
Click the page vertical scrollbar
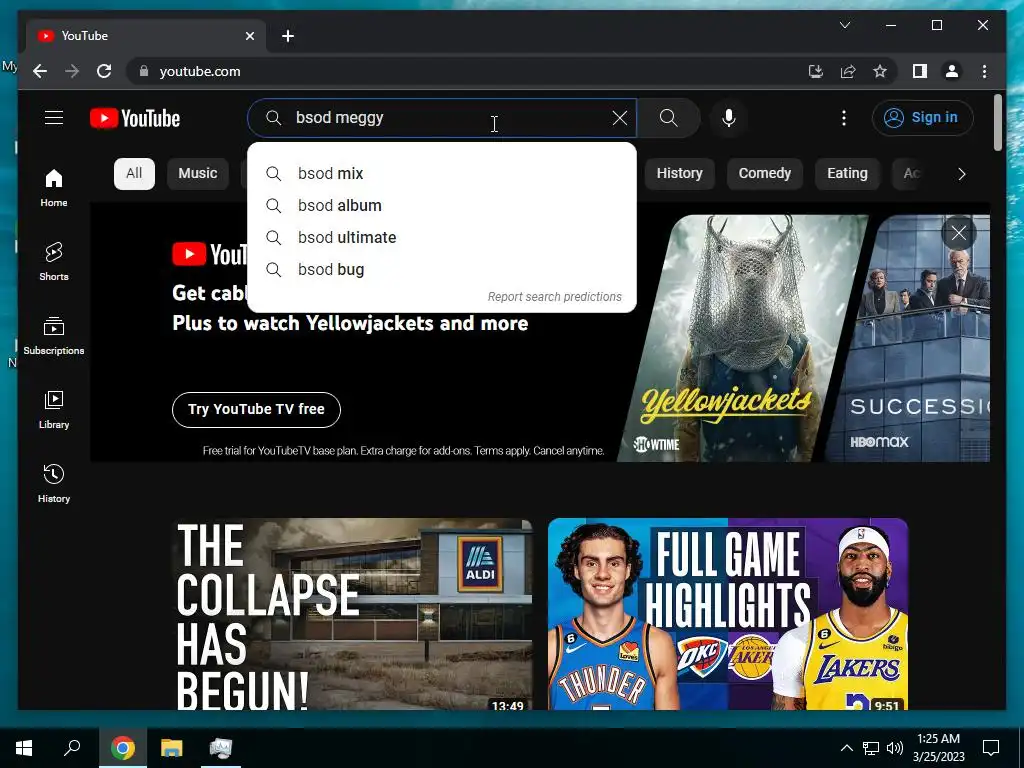[x=997, y=122]
